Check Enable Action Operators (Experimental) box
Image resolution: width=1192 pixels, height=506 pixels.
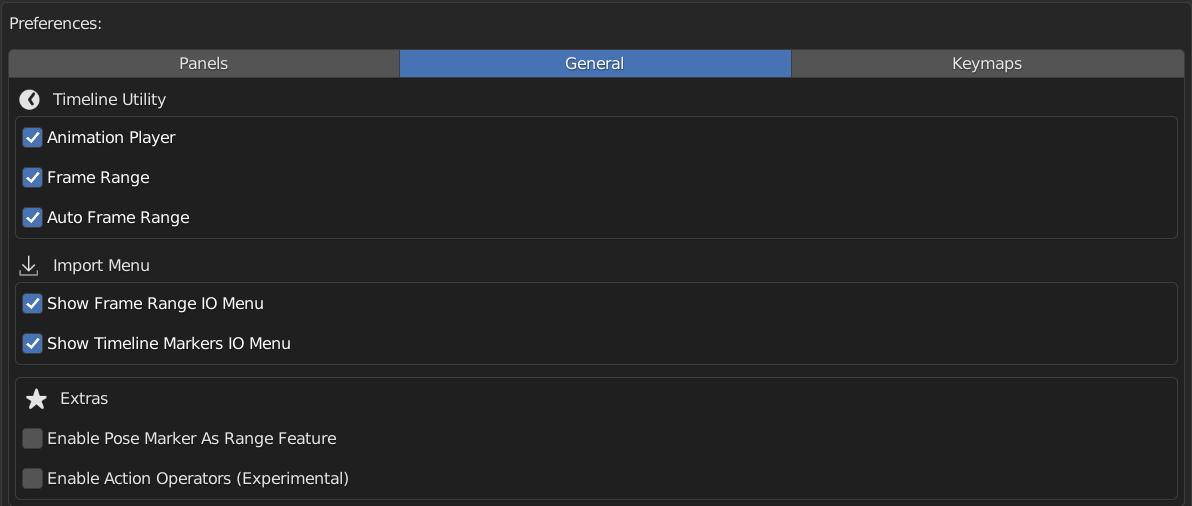[32, 479]
